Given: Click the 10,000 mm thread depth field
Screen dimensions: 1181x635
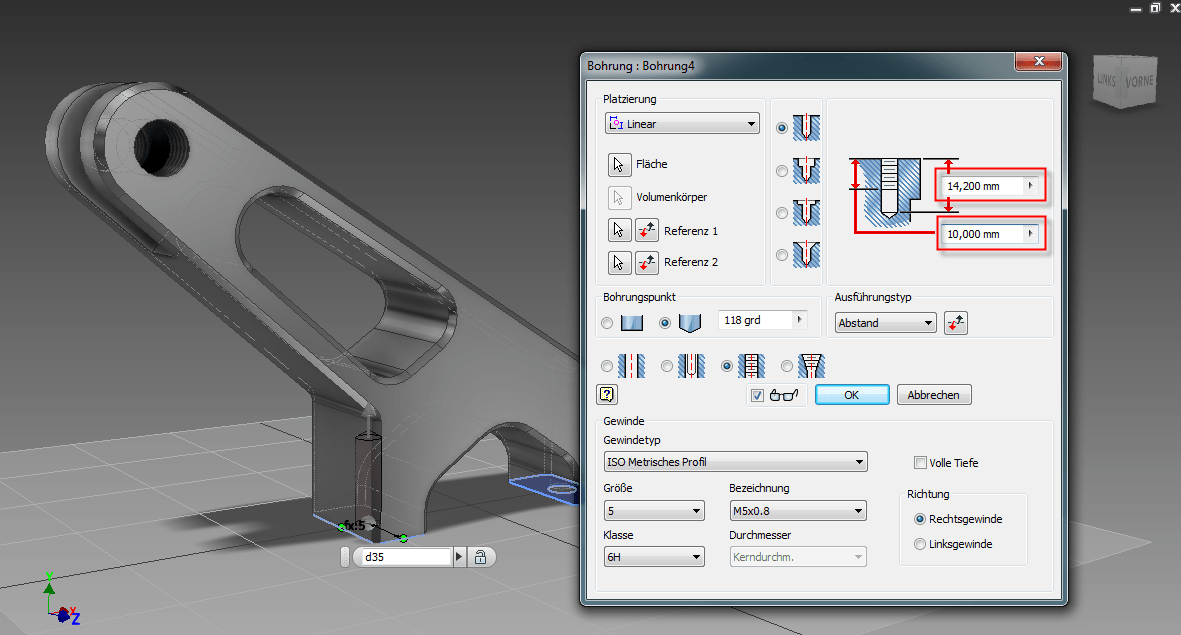Looking at the screenshot, I should pyautogui.click(x=984, y=234).
